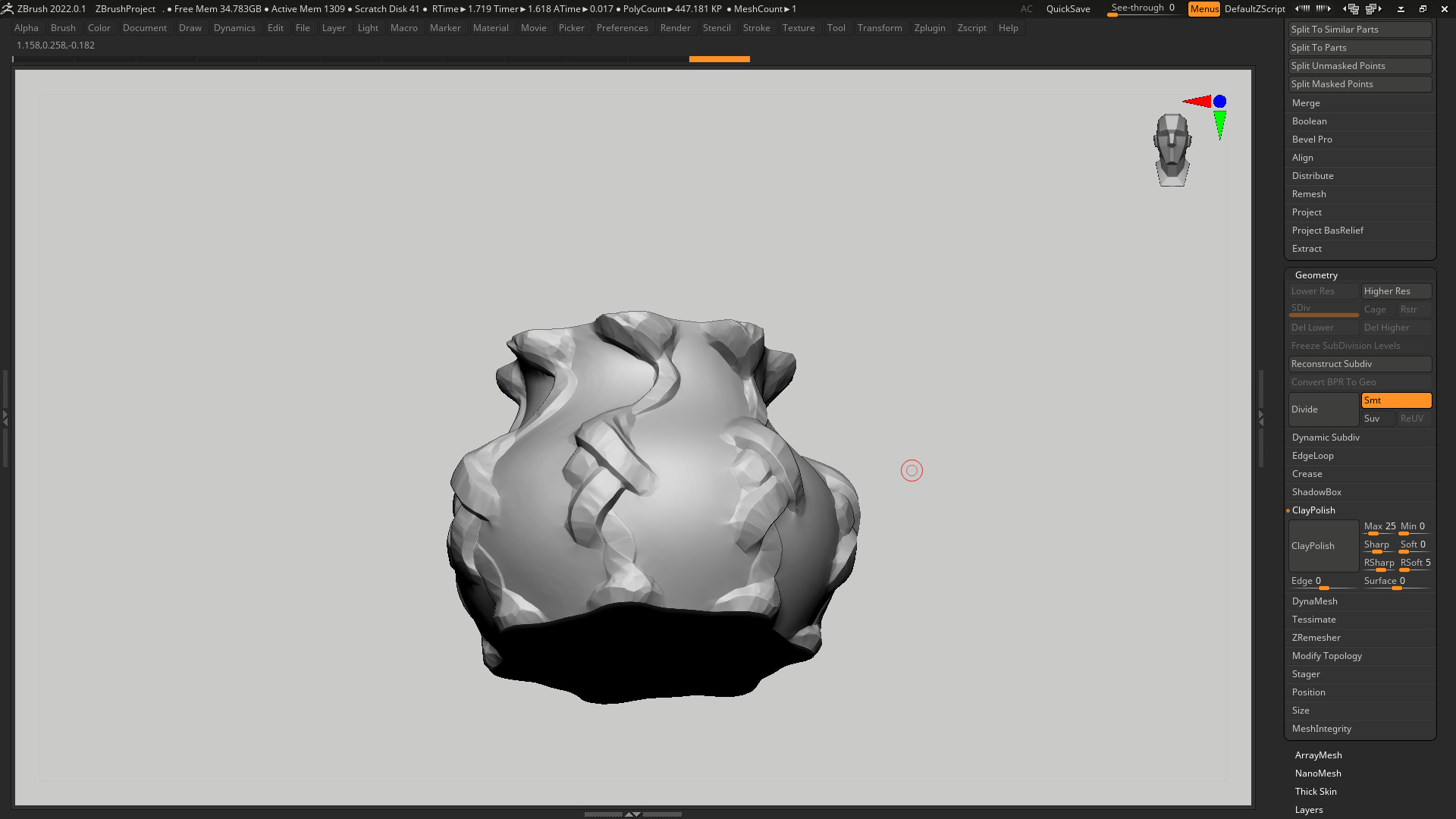Adjust the ClayPolish Edge slider
The image size is (1456, 819).
point(1323,582)
